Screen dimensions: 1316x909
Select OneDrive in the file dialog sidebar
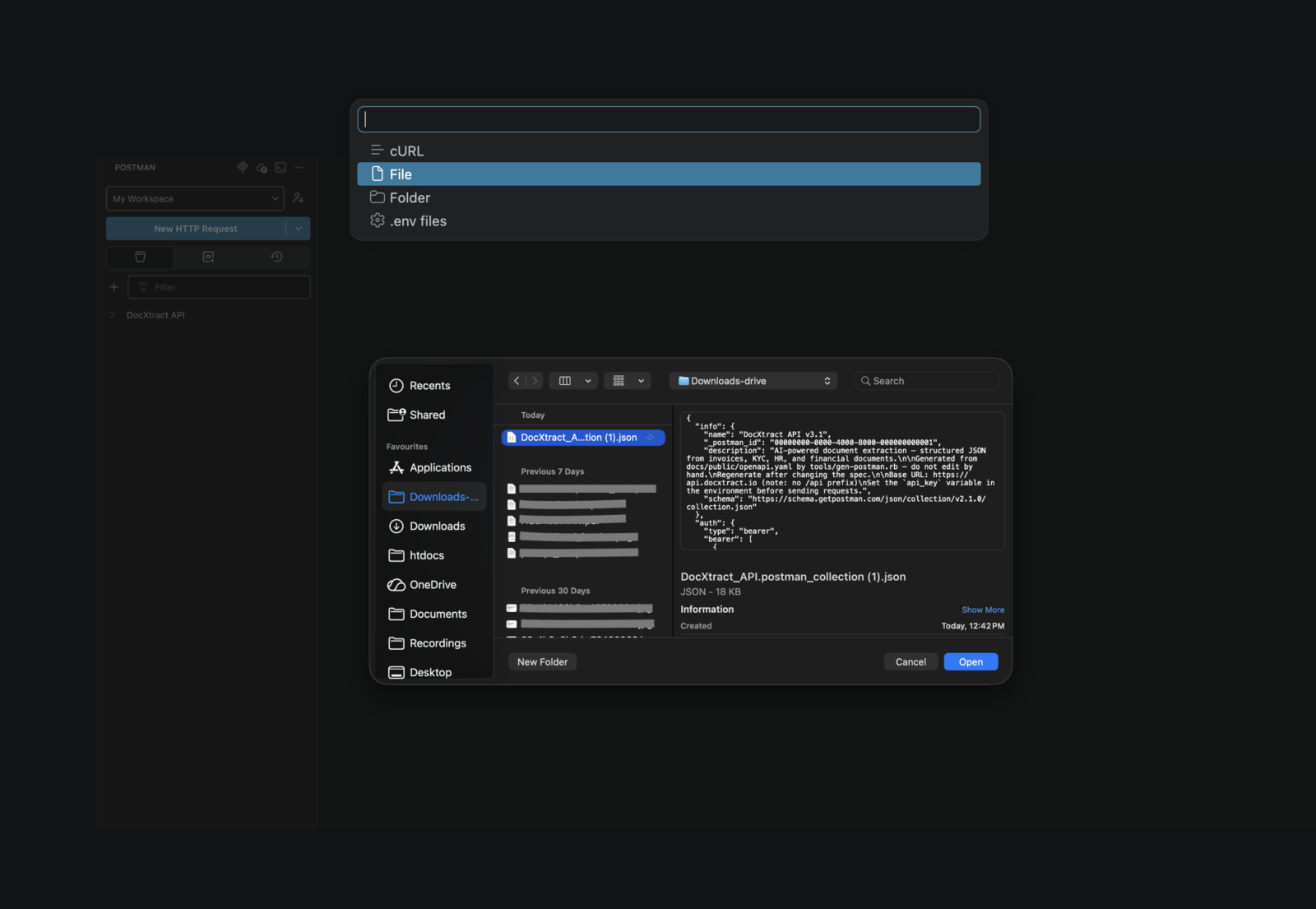[x=434, y=585]
